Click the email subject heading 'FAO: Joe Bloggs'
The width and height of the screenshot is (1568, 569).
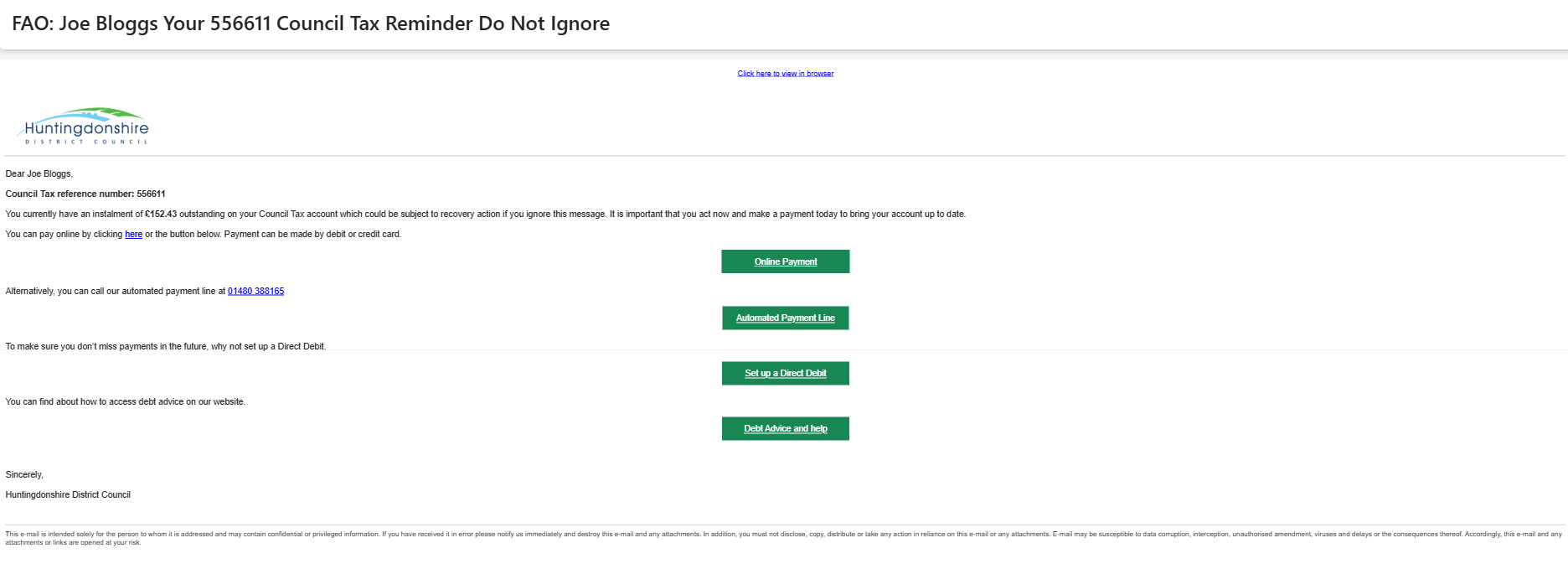point(310,23)
